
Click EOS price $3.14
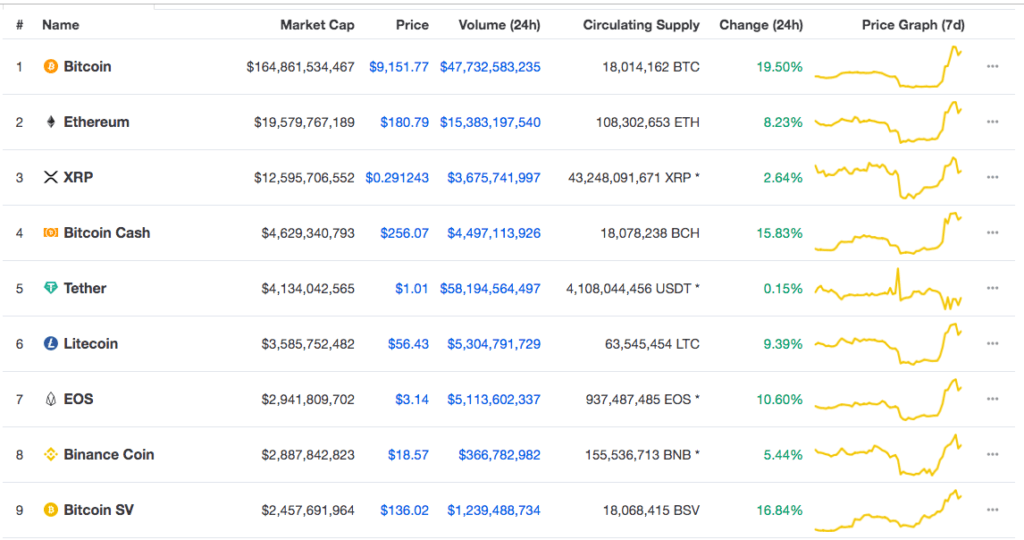pos(412,399)
